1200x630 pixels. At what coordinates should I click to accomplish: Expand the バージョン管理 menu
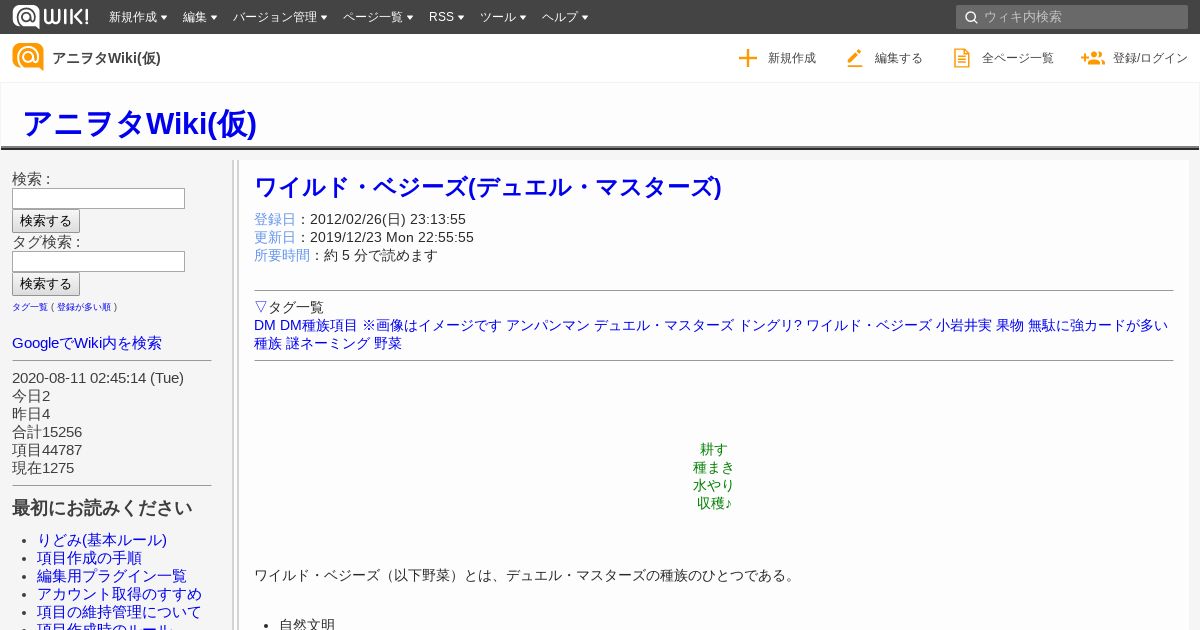pyautogui.click(x=281, y=17)
